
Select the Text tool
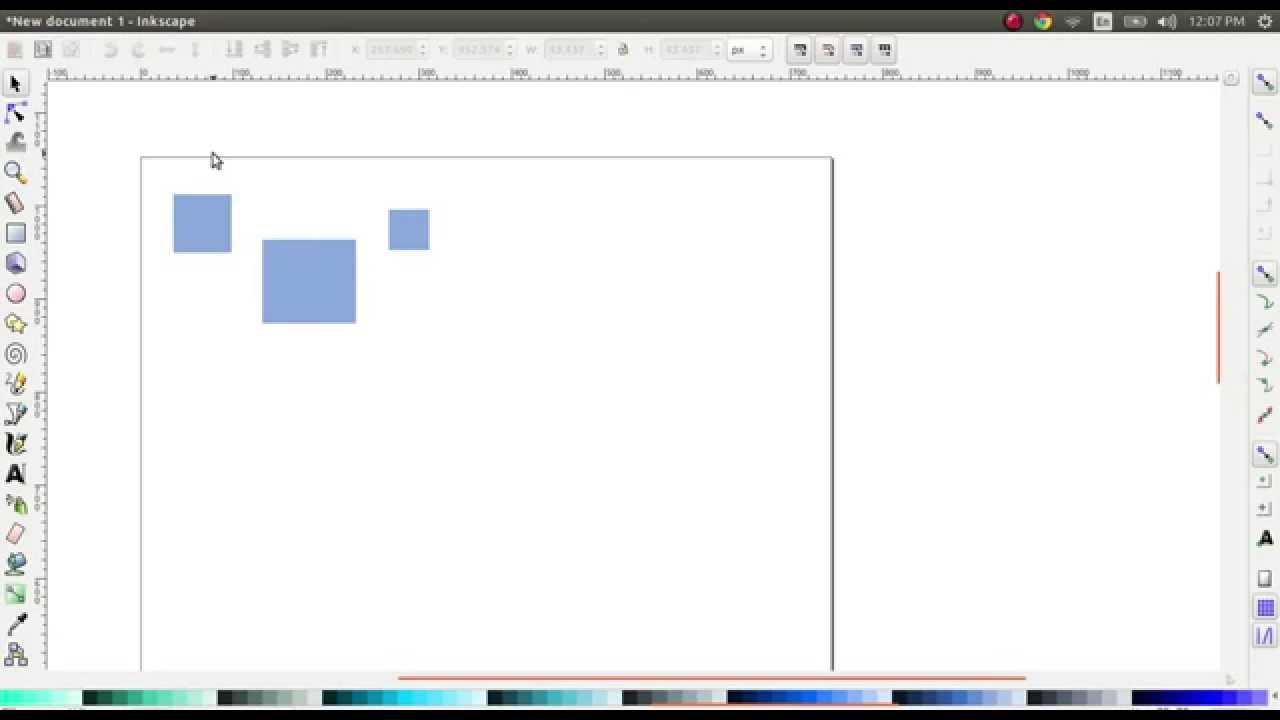tap(15, 473)
